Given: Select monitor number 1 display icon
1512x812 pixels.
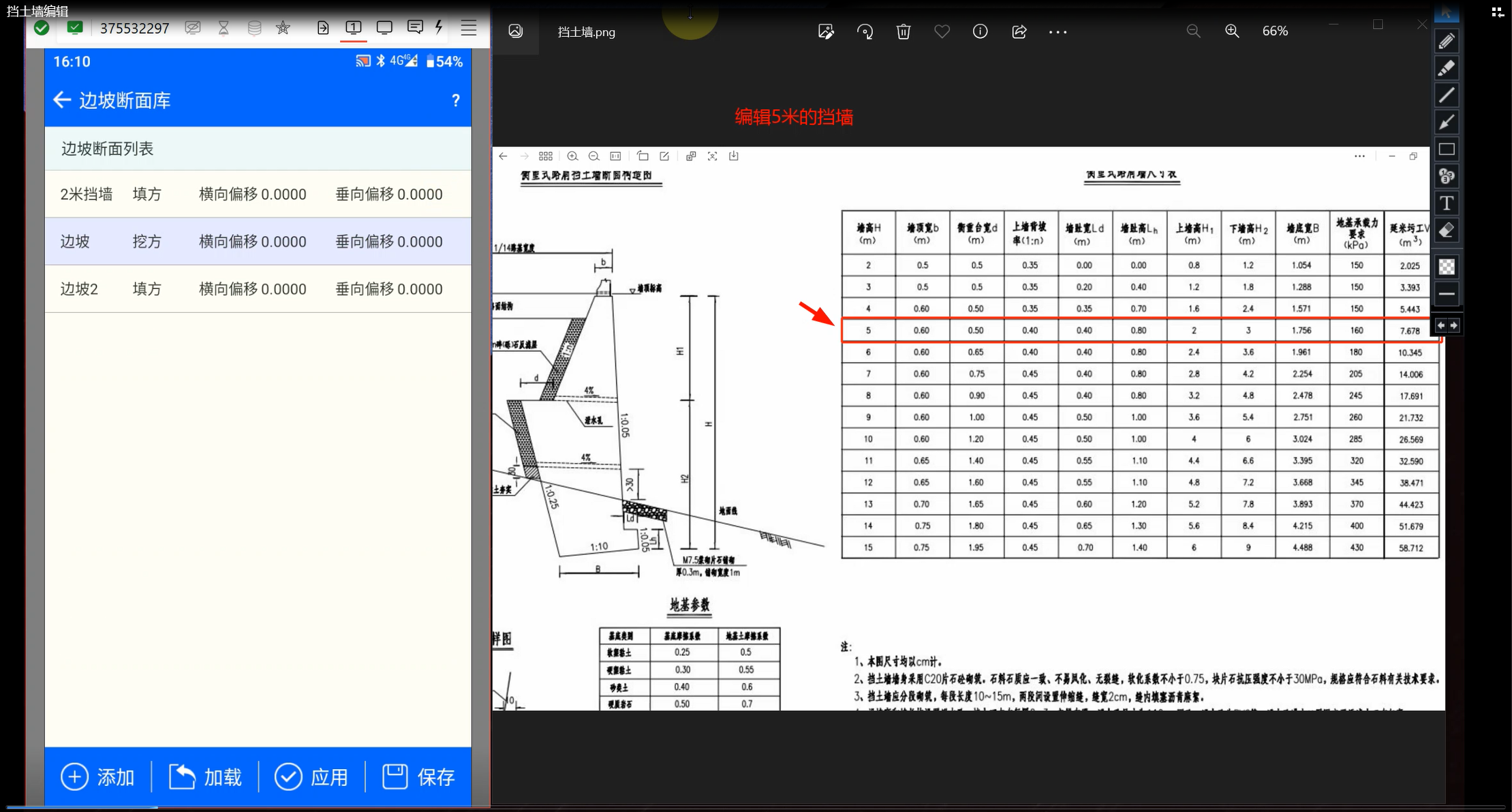Looking at the screenshot, I should (353, 27).
